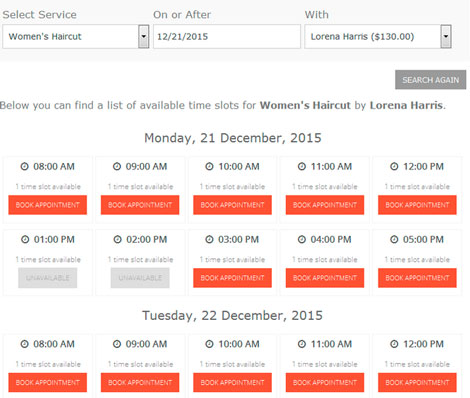Click clock icon beside Tuesday 12:00 PM
The width and height of the screenshot is (470, 398).
click(x=394, y=344)
